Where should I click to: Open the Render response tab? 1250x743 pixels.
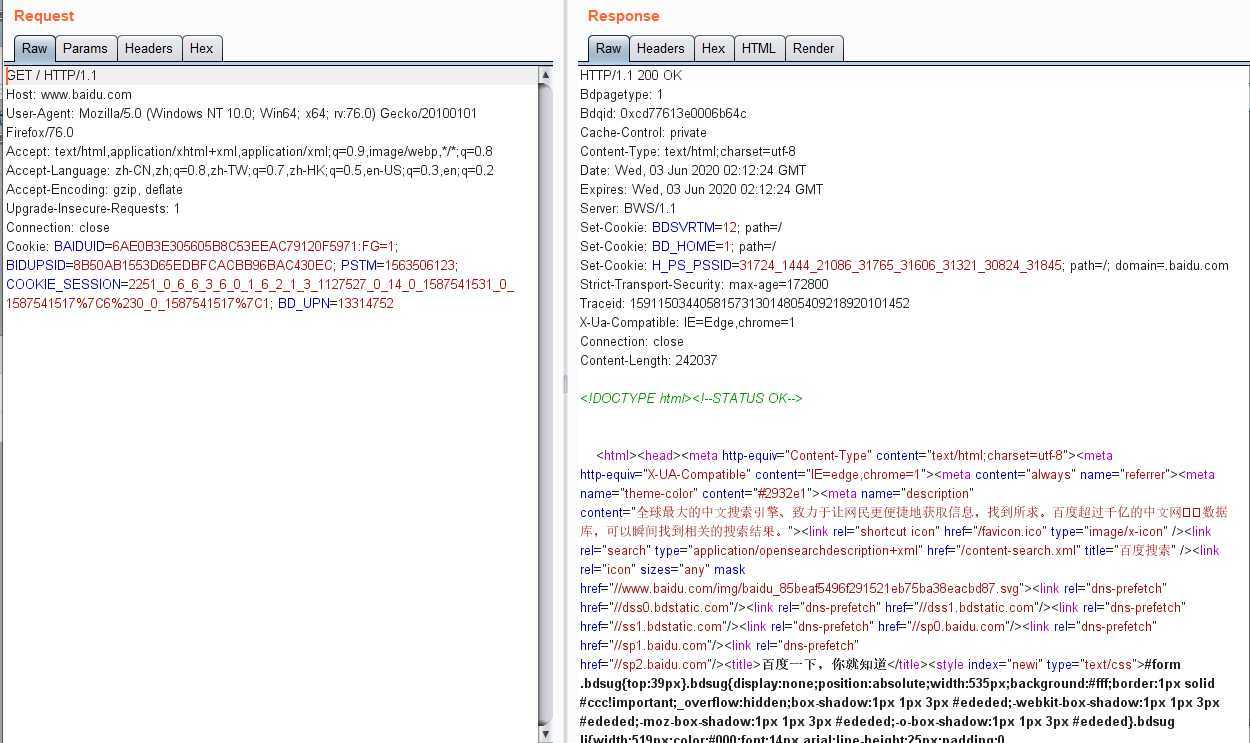click(814, 48)
